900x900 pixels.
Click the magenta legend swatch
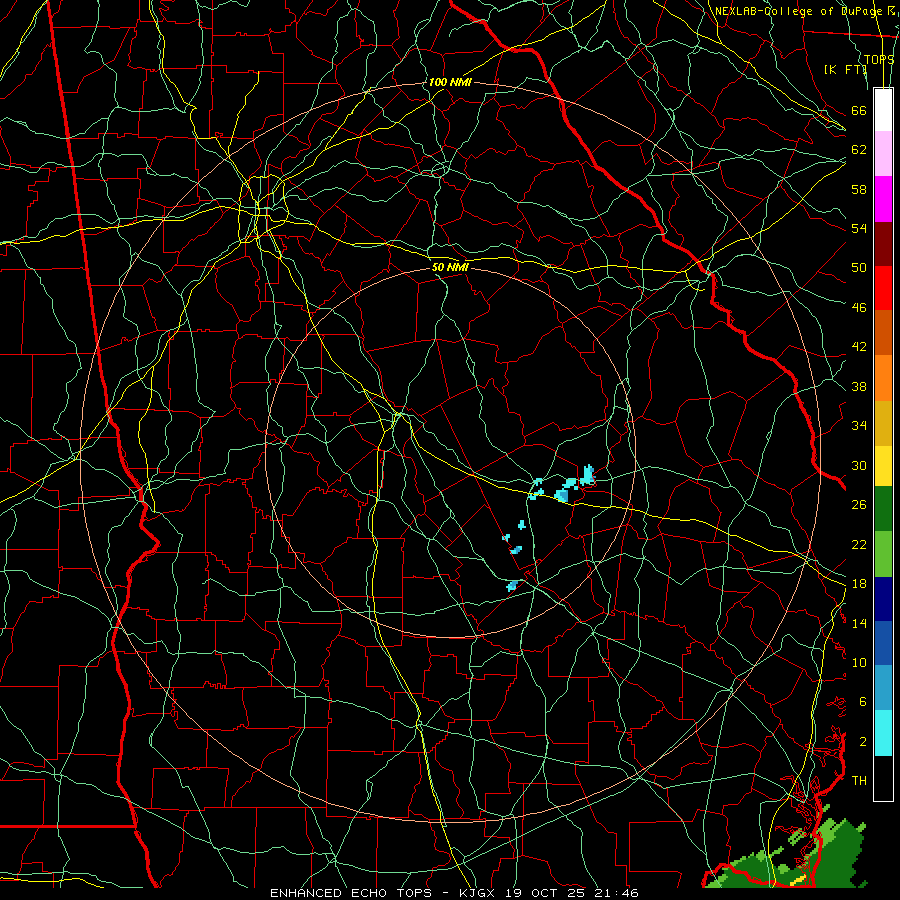883,199
